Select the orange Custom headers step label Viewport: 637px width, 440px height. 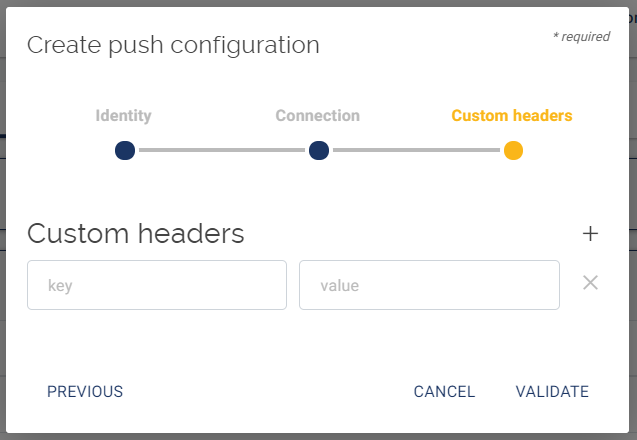512,116
